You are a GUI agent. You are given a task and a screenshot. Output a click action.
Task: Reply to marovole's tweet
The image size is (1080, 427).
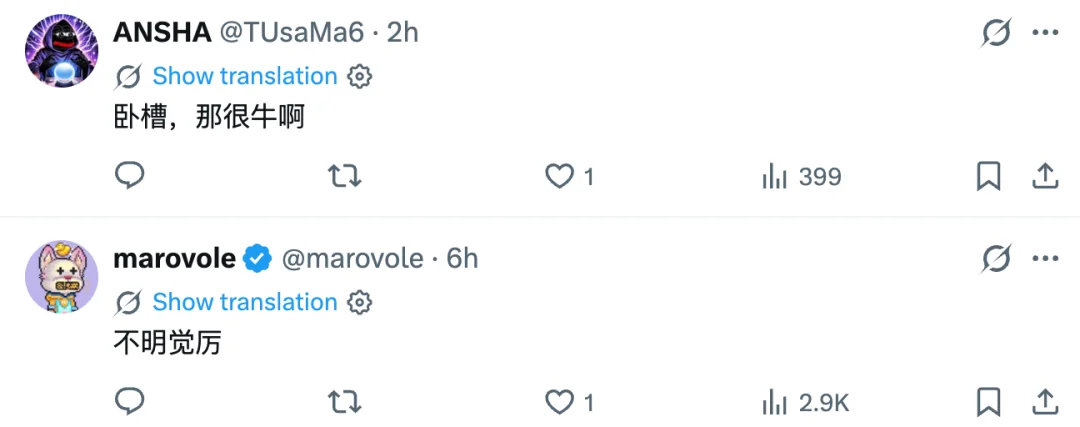(x=130, y=402)
